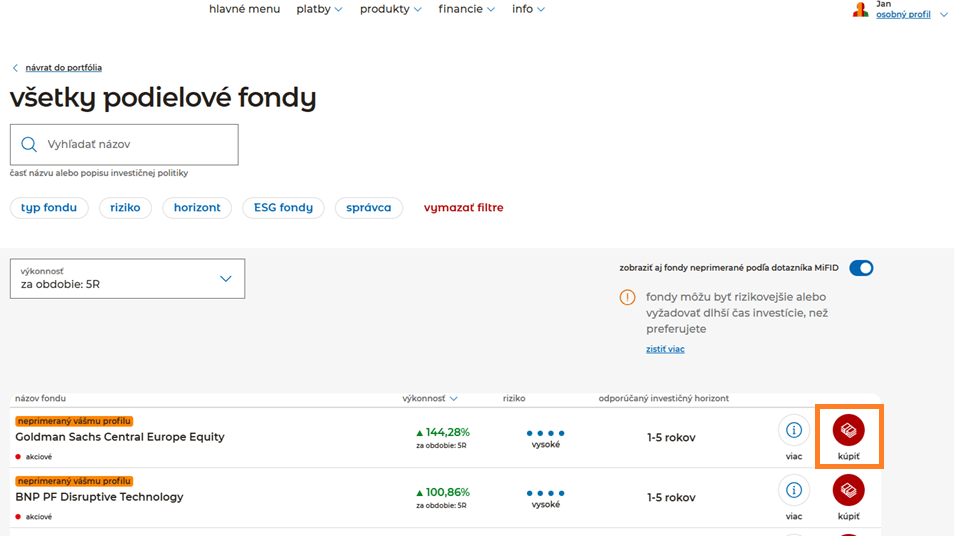Click back arrow beside návrat do portfólia

[15, 68]
